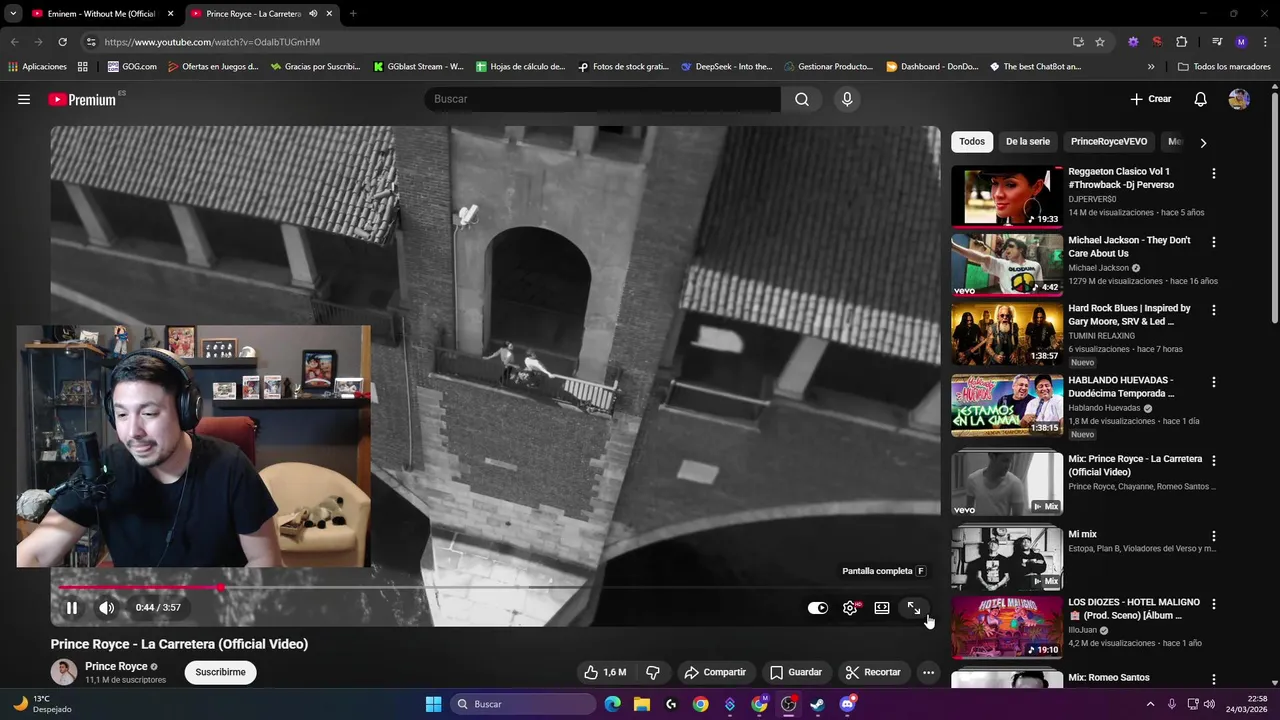Select the De la serie chip
This screenshot has height=720, width=1280.
pyautogui.click(x=1027, y=142)
